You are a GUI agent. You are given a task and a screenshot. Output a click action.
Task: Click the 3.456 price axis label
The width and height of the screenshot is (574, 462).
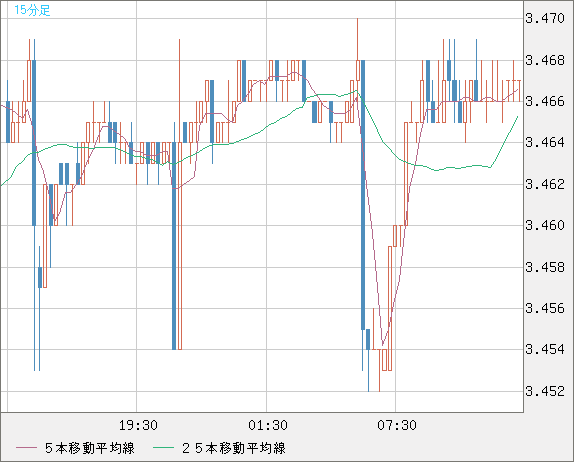coord(545,308)
